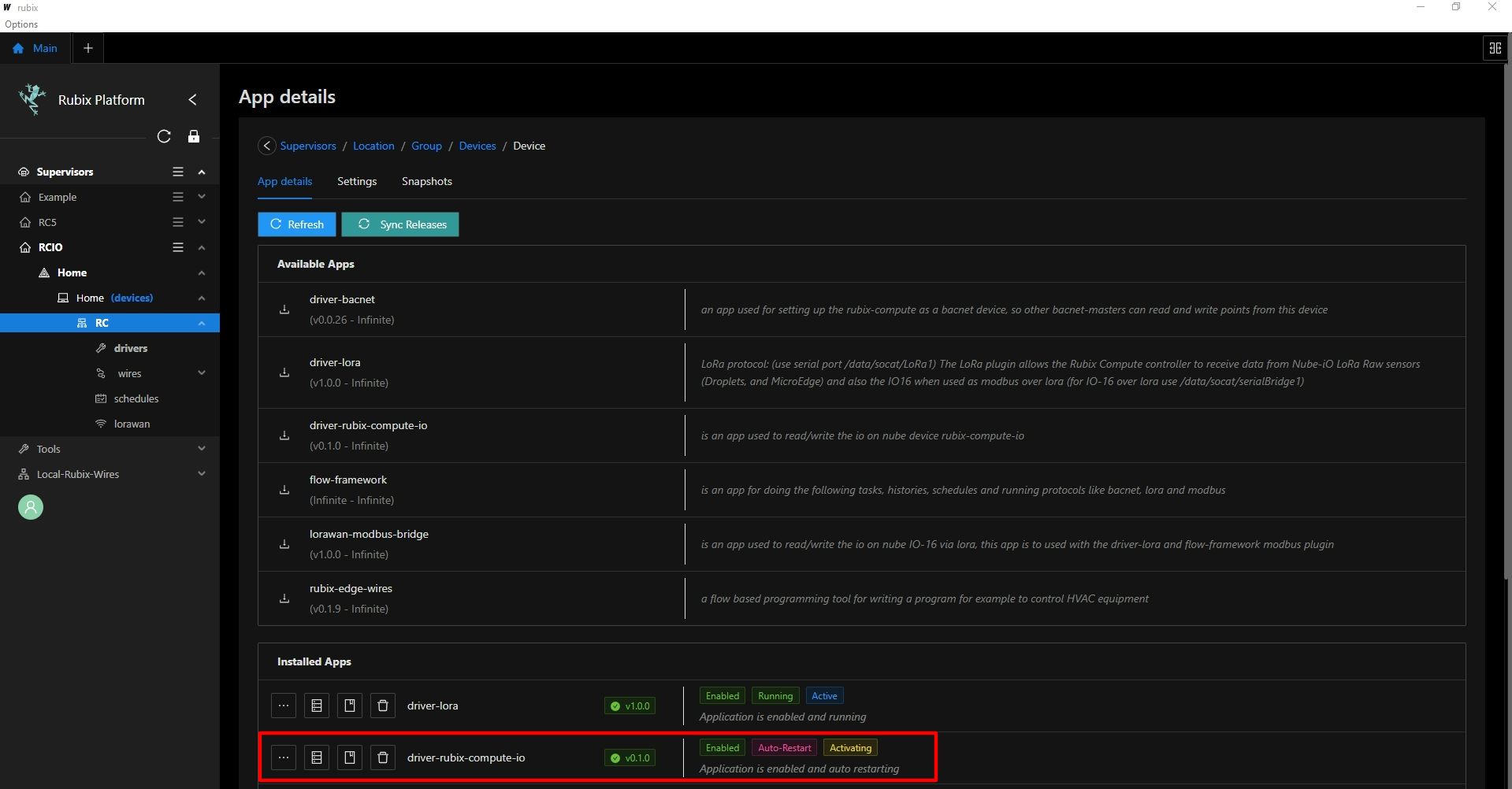Open the Supervisors hamburger menu

[178, 172]
